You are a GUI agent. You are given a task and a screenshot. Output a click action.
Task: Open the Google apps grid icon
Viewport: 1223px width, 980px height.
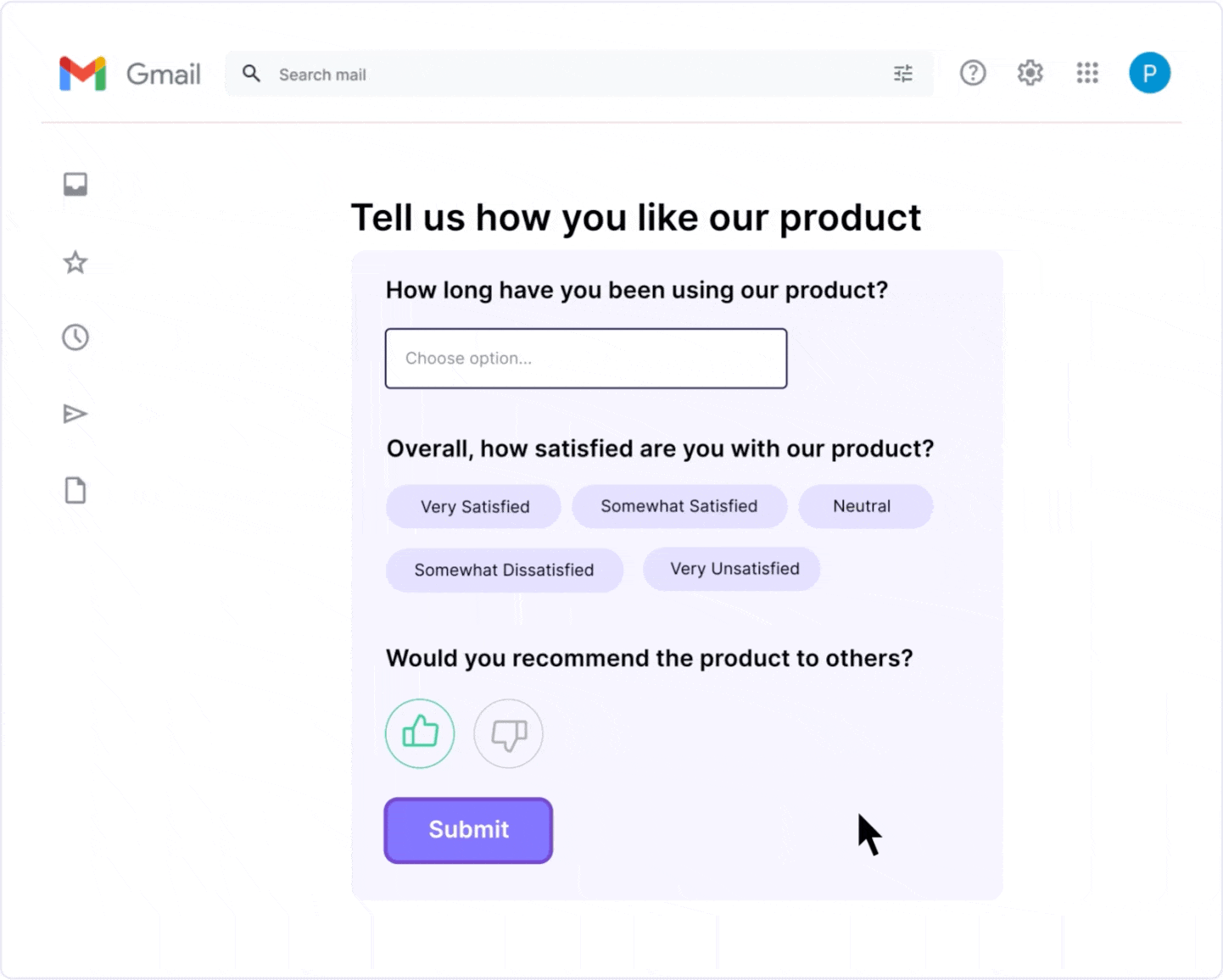(x=1087, y=74)
